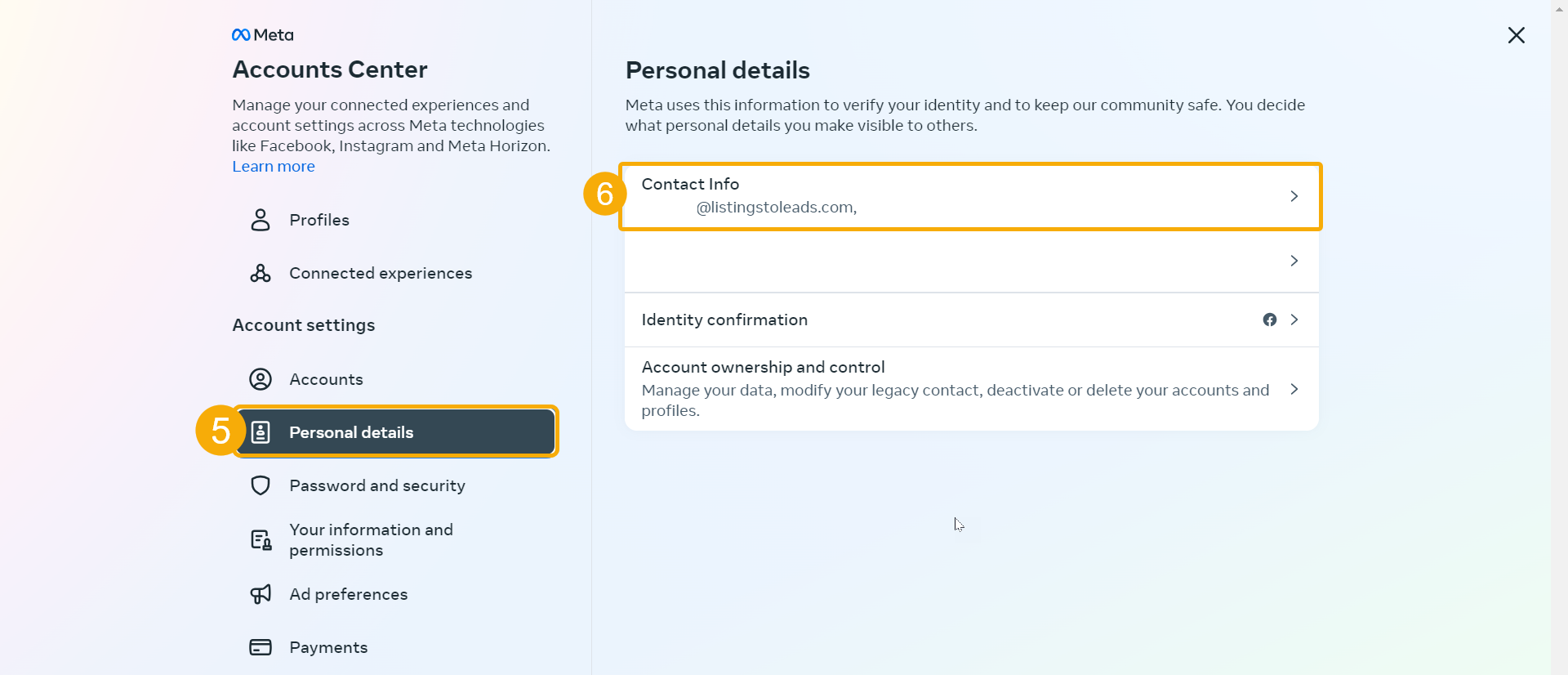Open Account ownership and control row

pos(955,389)
